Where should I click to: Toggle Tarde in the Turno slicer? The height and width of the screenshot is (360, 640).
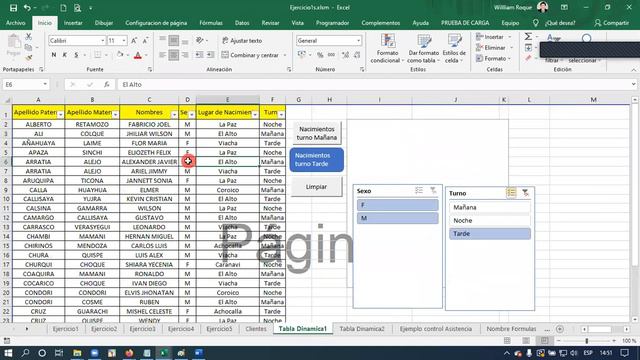tap(490, 234)
